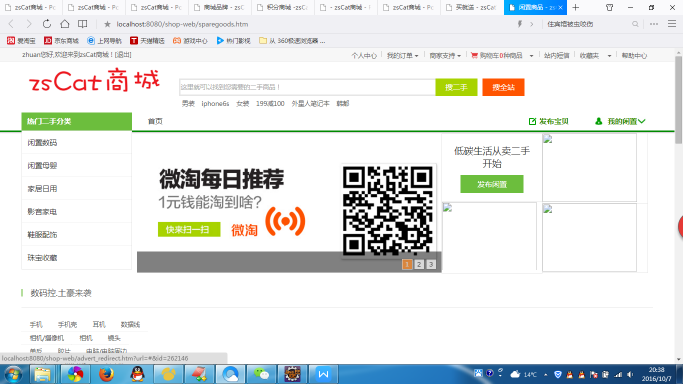Click the address bar URL
The height and width of the screenshot is (384, 683).
click(x=182, y=24)
